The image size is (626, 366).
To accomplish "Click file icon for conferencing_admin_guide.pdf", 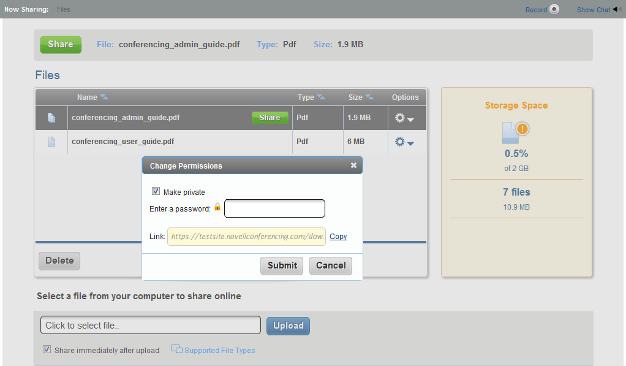I will 52,118.
